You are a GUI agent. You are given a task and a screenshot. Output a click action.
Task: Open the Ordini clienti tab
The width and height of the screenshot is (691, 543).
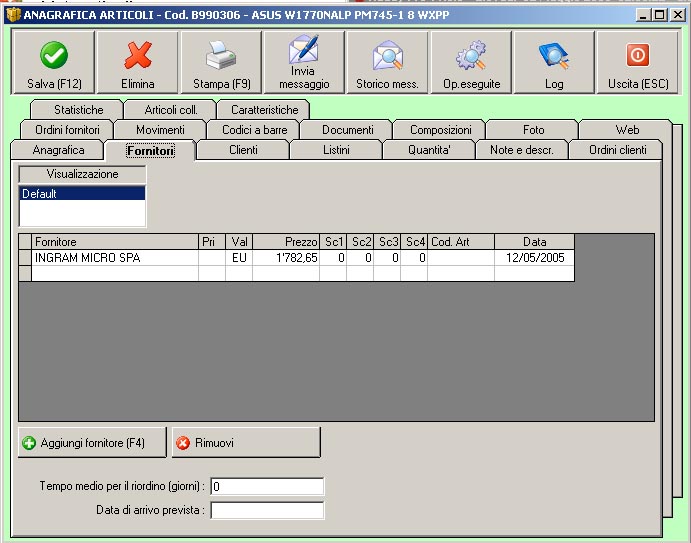click(617, 150)
